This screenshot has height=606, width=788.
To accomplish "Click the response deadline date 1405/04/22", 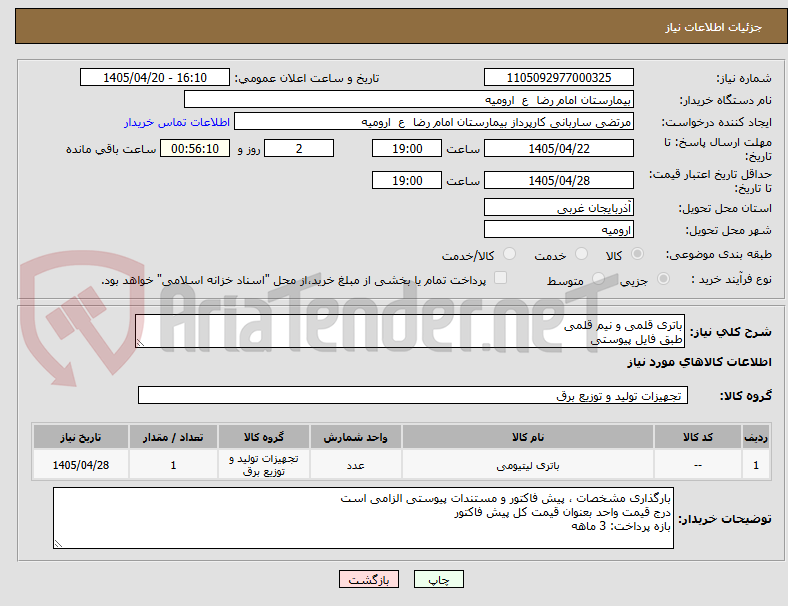I will [559, 148].
